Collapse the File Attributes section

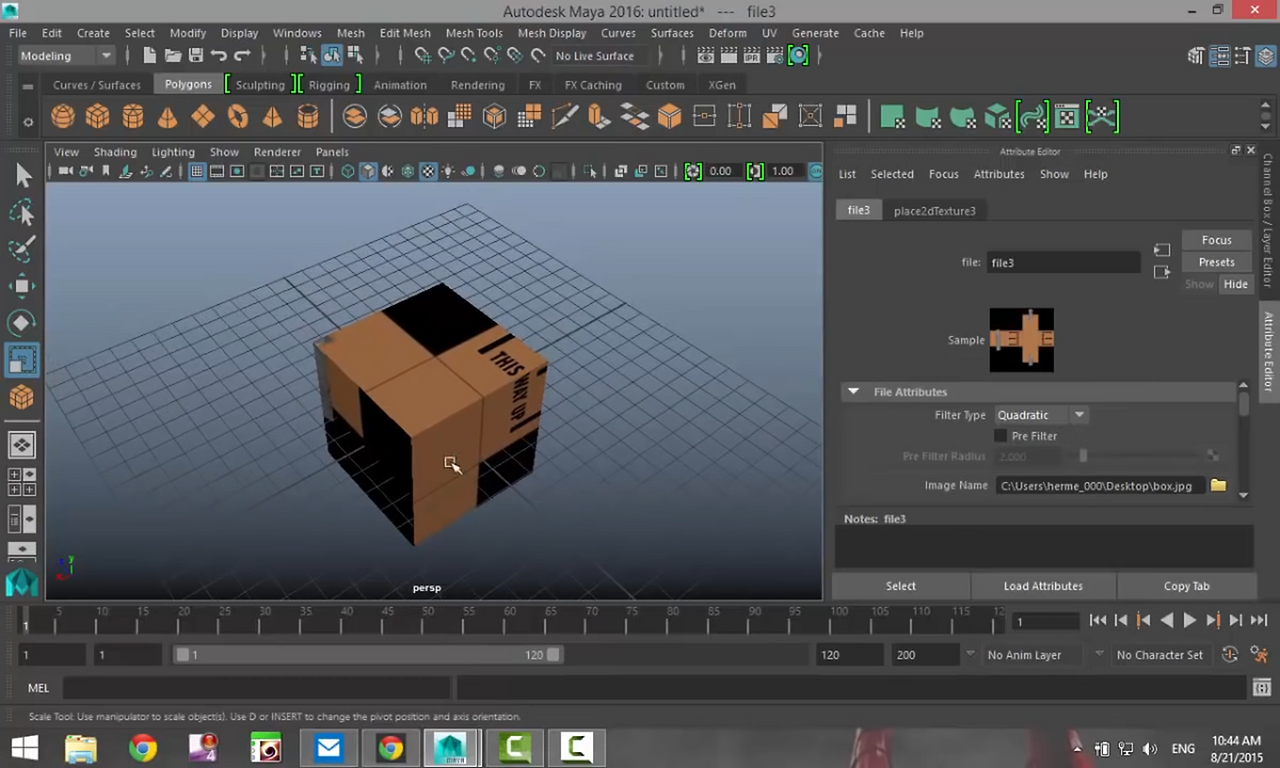tap(853, 391)
